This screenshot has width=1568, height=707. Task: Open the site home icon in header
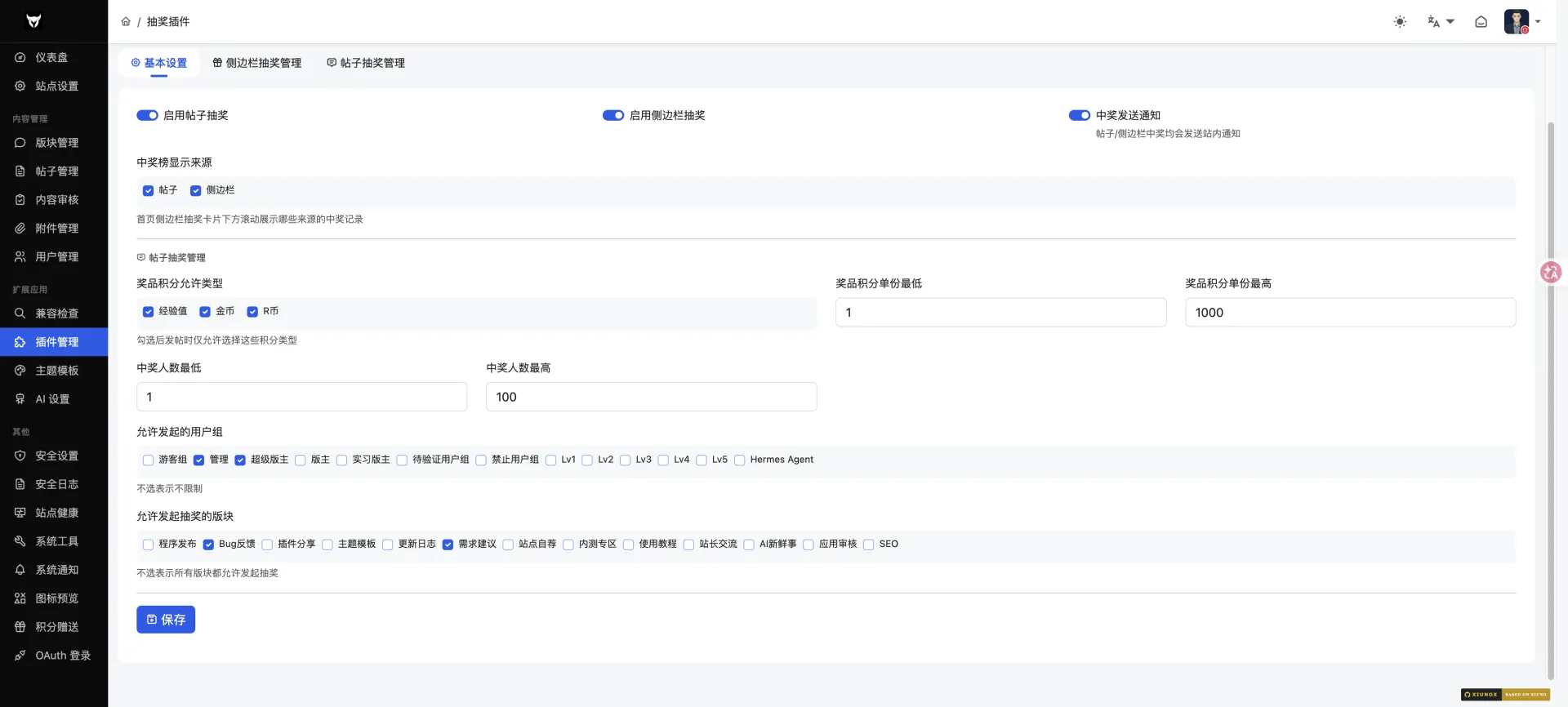tap(1481, 22)
